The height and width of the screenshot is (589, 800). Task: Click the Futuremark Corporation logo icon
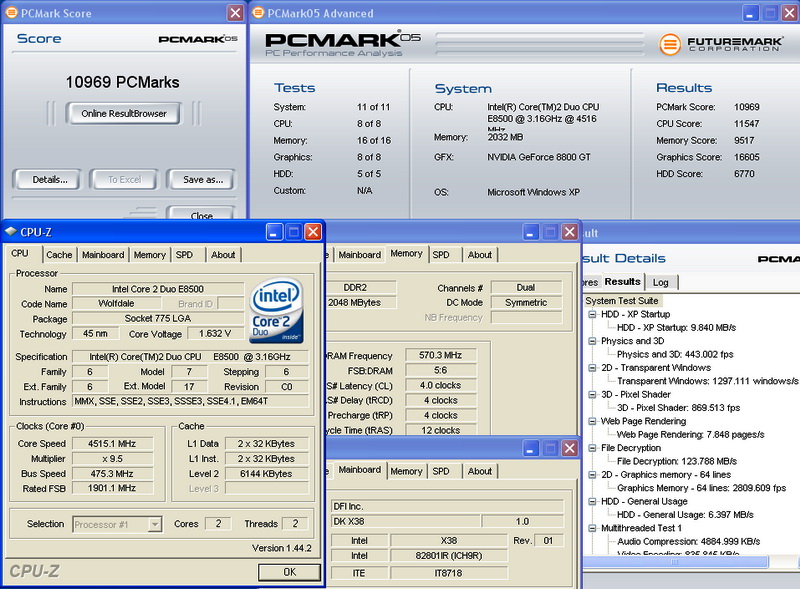(670, 44)
